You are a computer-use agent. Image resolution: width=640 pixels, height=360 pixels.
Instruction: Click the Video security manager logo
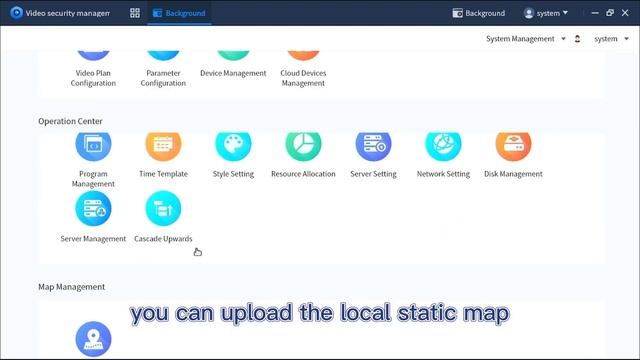tap(16, 13)
